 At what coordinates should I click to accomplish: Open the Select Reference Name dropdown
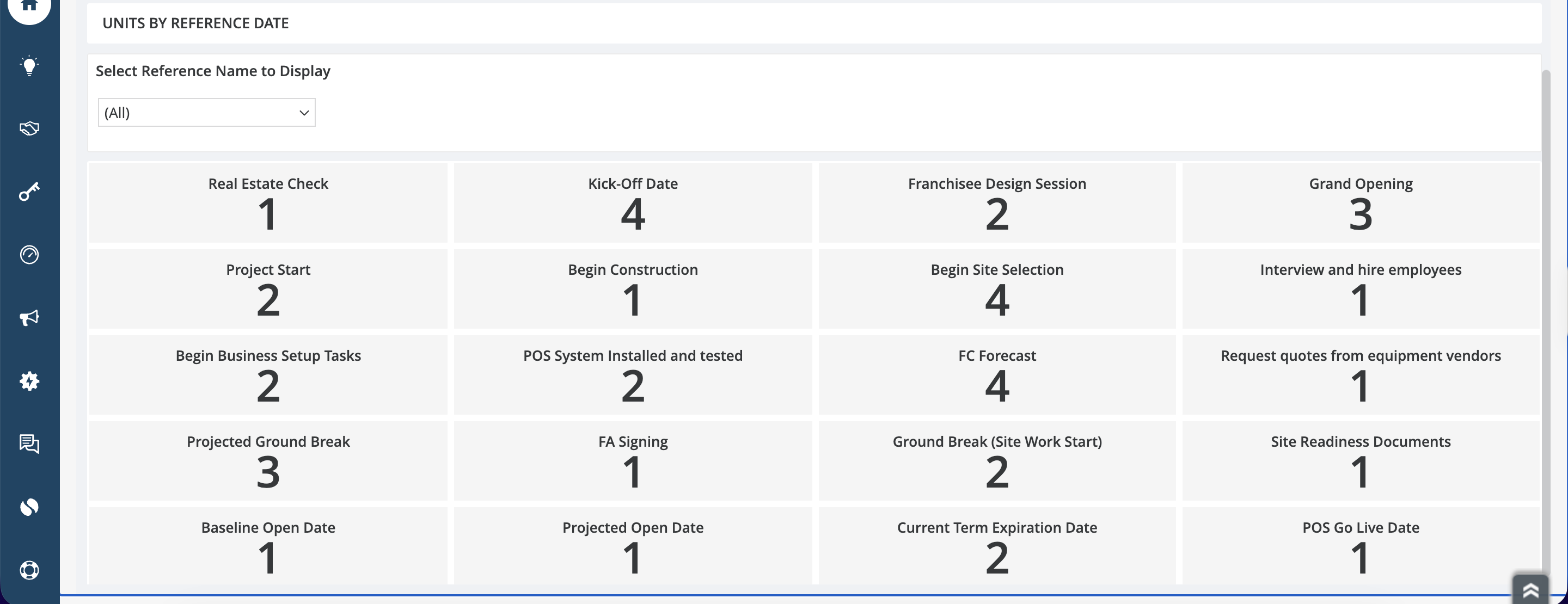click(x=206, y=113)
